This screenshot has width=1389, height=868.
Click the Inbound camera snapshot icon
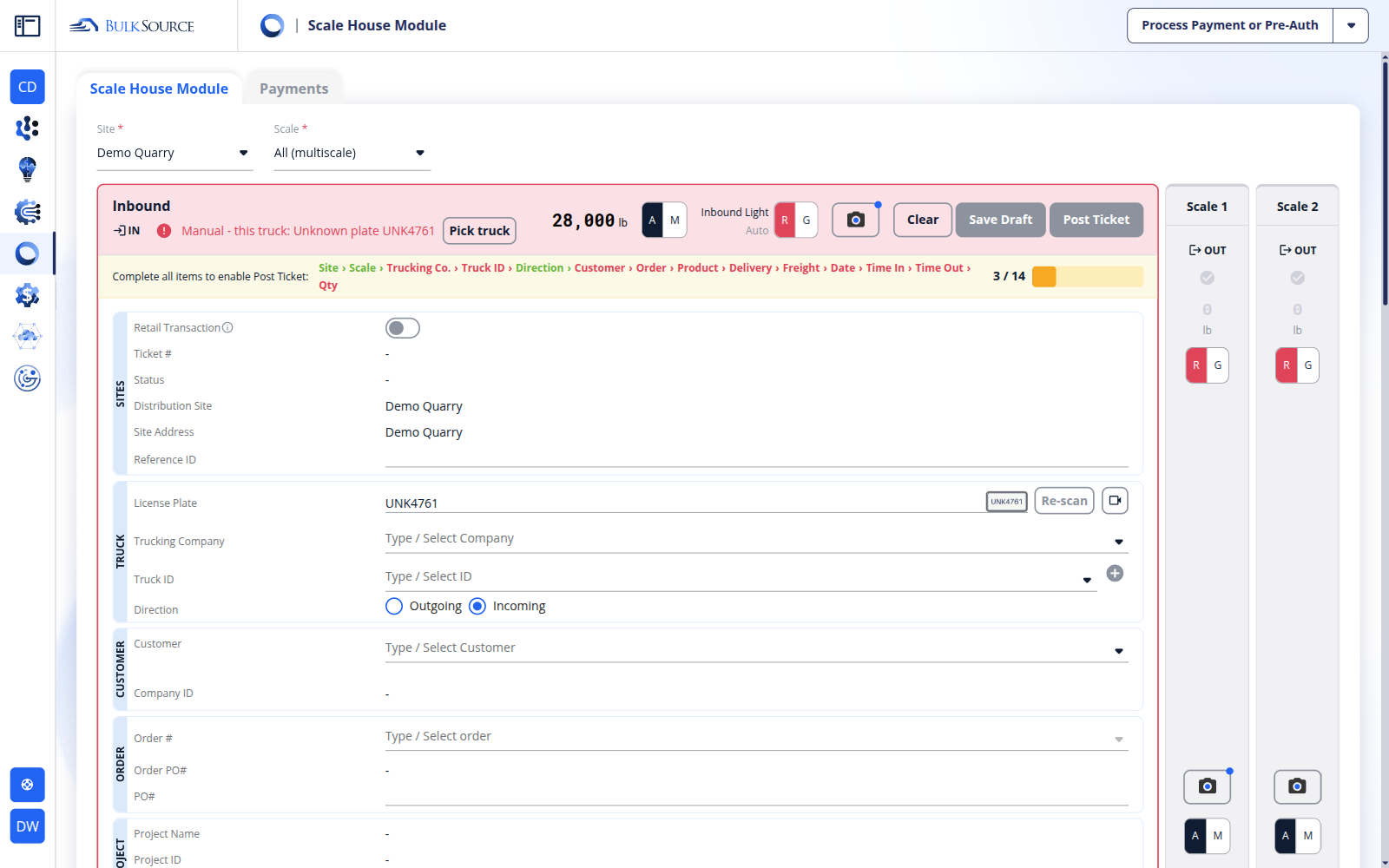pos(855,220)
